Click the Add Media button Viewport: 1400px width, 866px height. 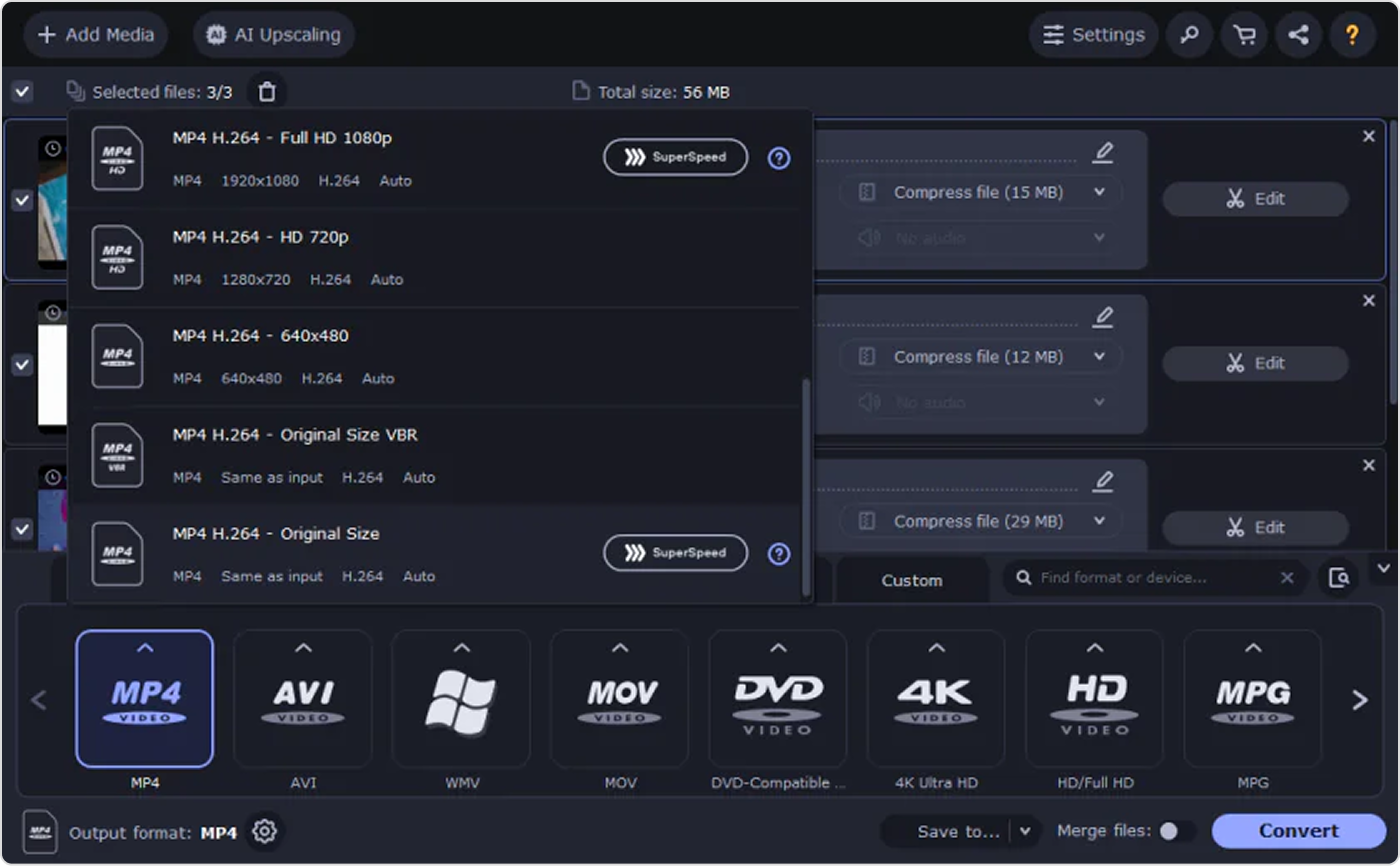coord(96,35)
